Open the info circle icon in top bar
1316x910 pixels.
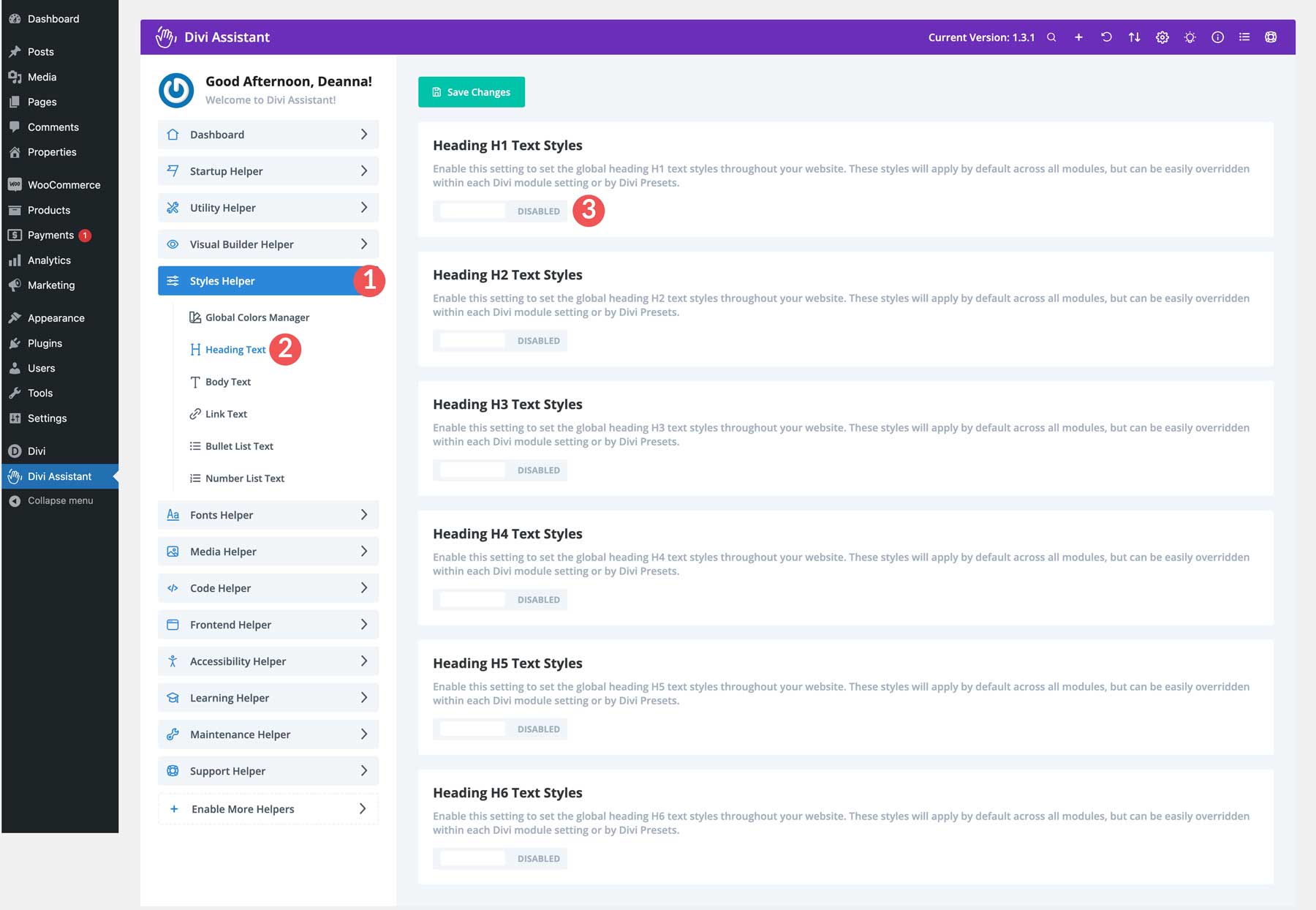(x=1217, y=37)
